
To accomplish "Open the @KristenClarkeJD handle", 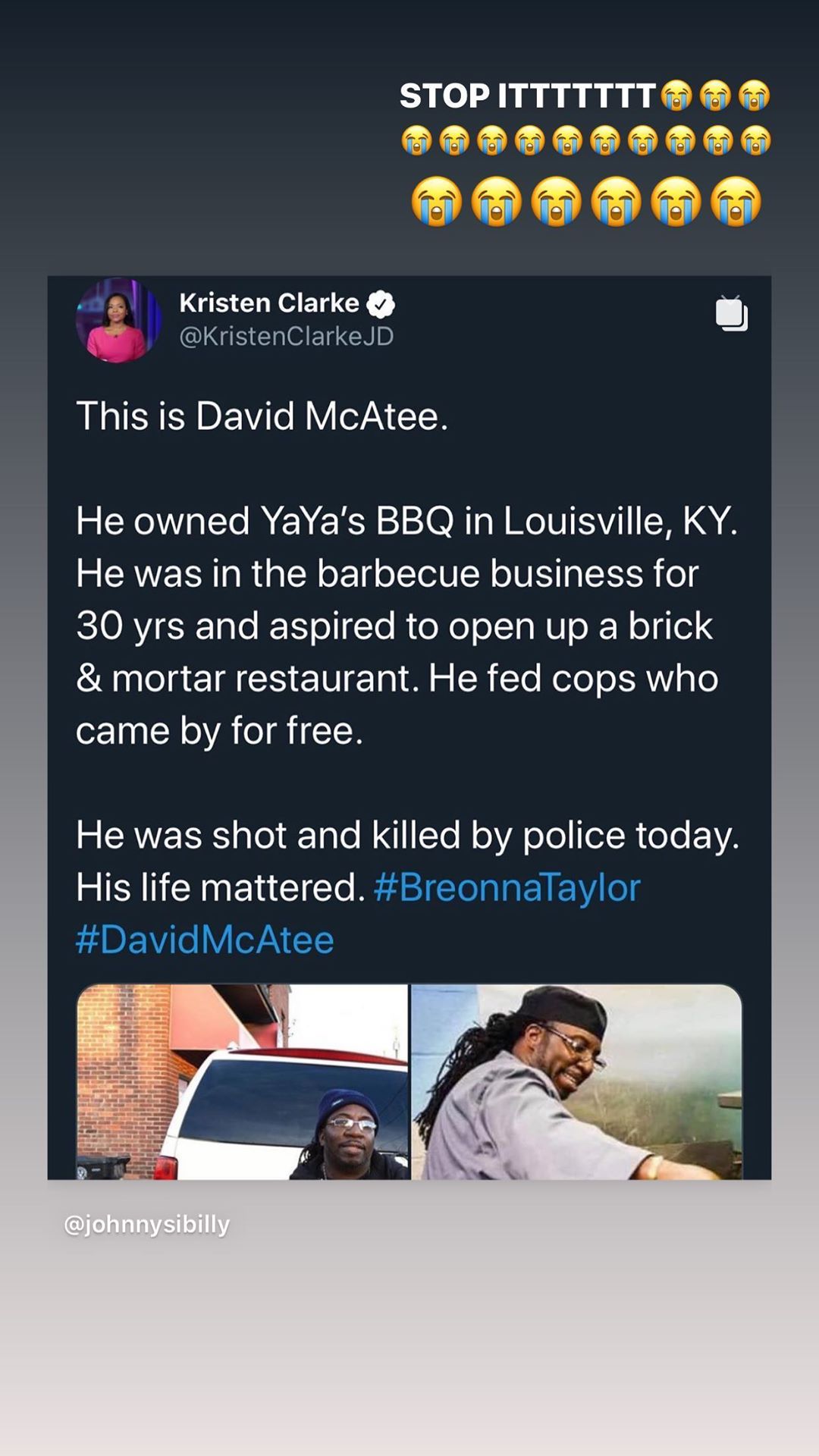I will click(x=287, y=336).
